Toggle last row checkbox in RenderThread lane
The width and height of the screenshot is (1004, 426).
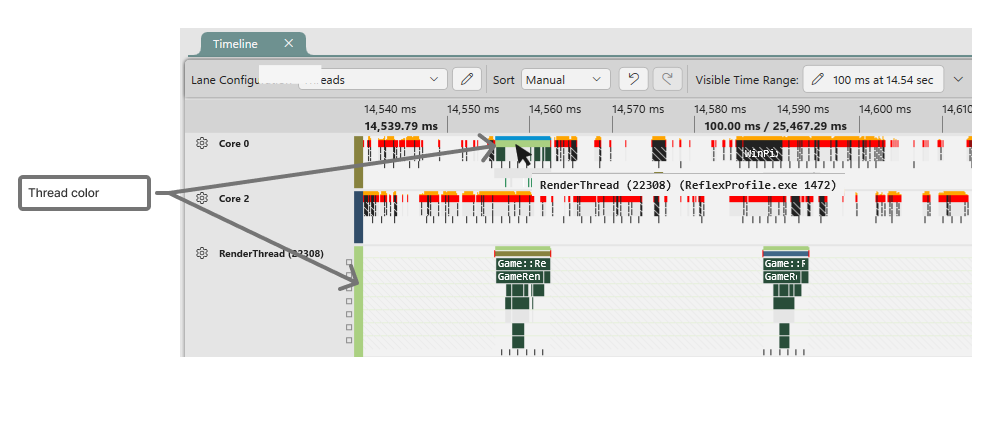tap(349, 340)
